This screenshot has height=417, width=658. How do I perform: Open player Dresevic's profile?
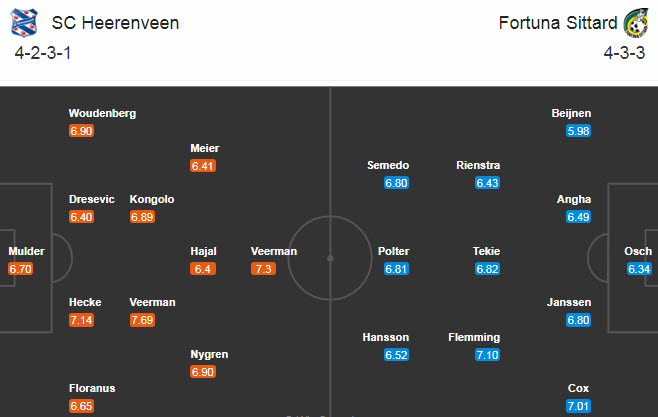[93, 199]
